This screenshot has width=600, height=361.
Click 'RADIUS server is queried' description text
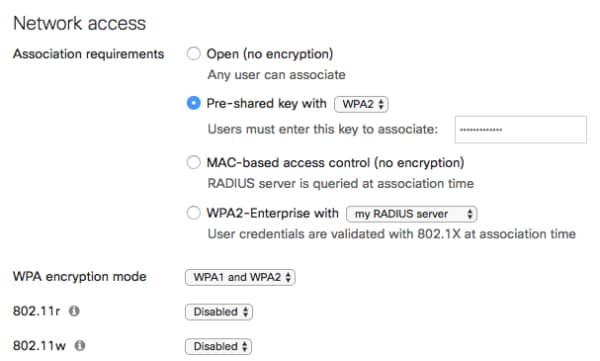coord(341,184)
